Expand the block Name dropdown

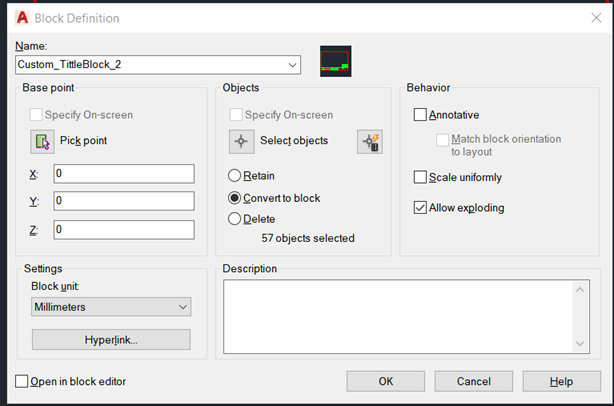click(292, 65)
